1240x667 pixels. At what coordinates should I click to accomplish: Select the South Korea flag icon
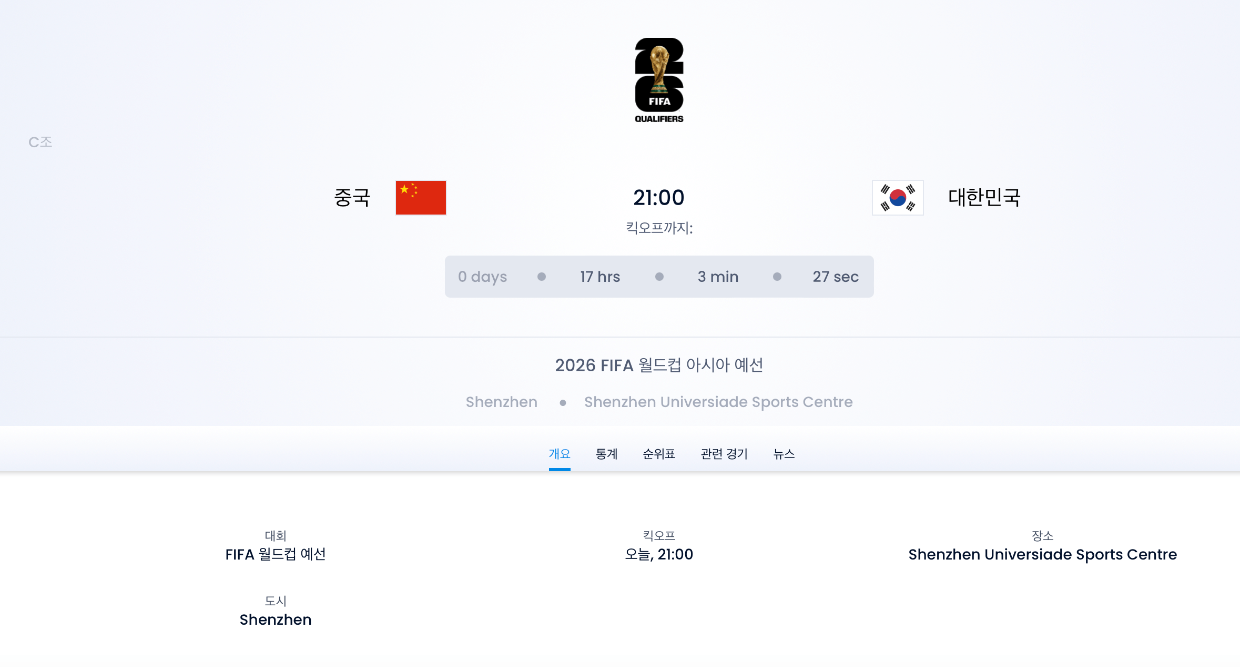[x=897, y=197]
